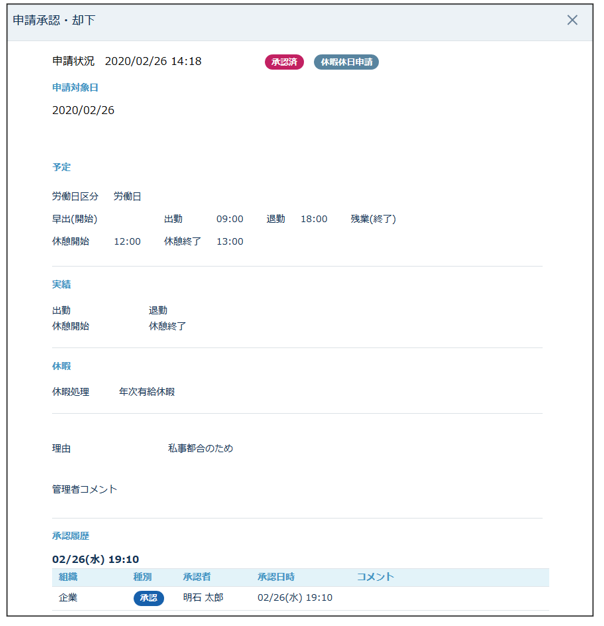Click the 承認者 column header

(x=198, y=577)
